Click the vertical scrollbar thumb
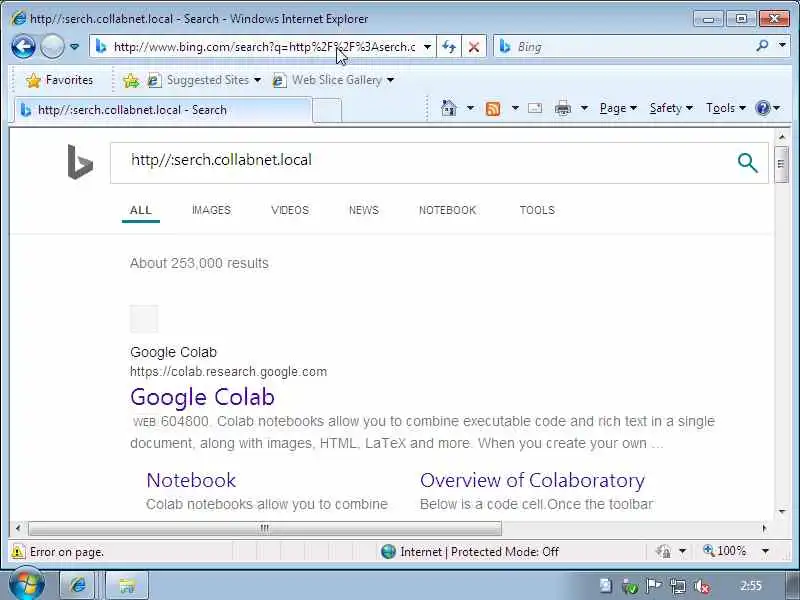The height and width of the screenshot is (600, 800). (x=781, y=164)
